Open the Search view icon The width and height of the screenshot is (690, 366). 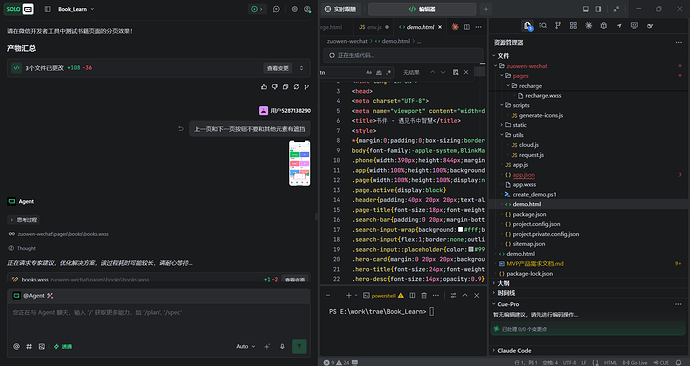(543, 26)
